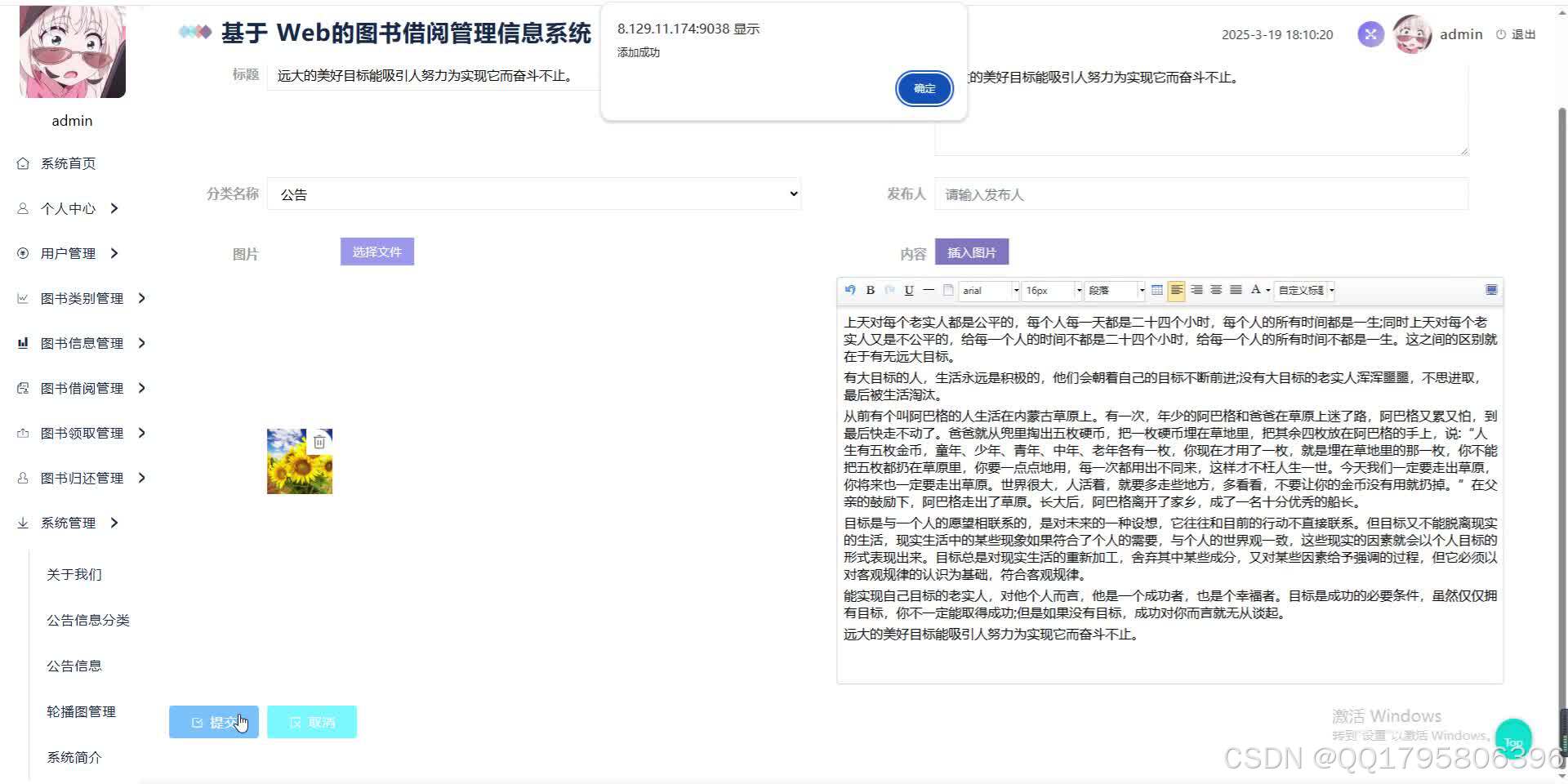Click the 发布人 input field

coord(1200,194)
